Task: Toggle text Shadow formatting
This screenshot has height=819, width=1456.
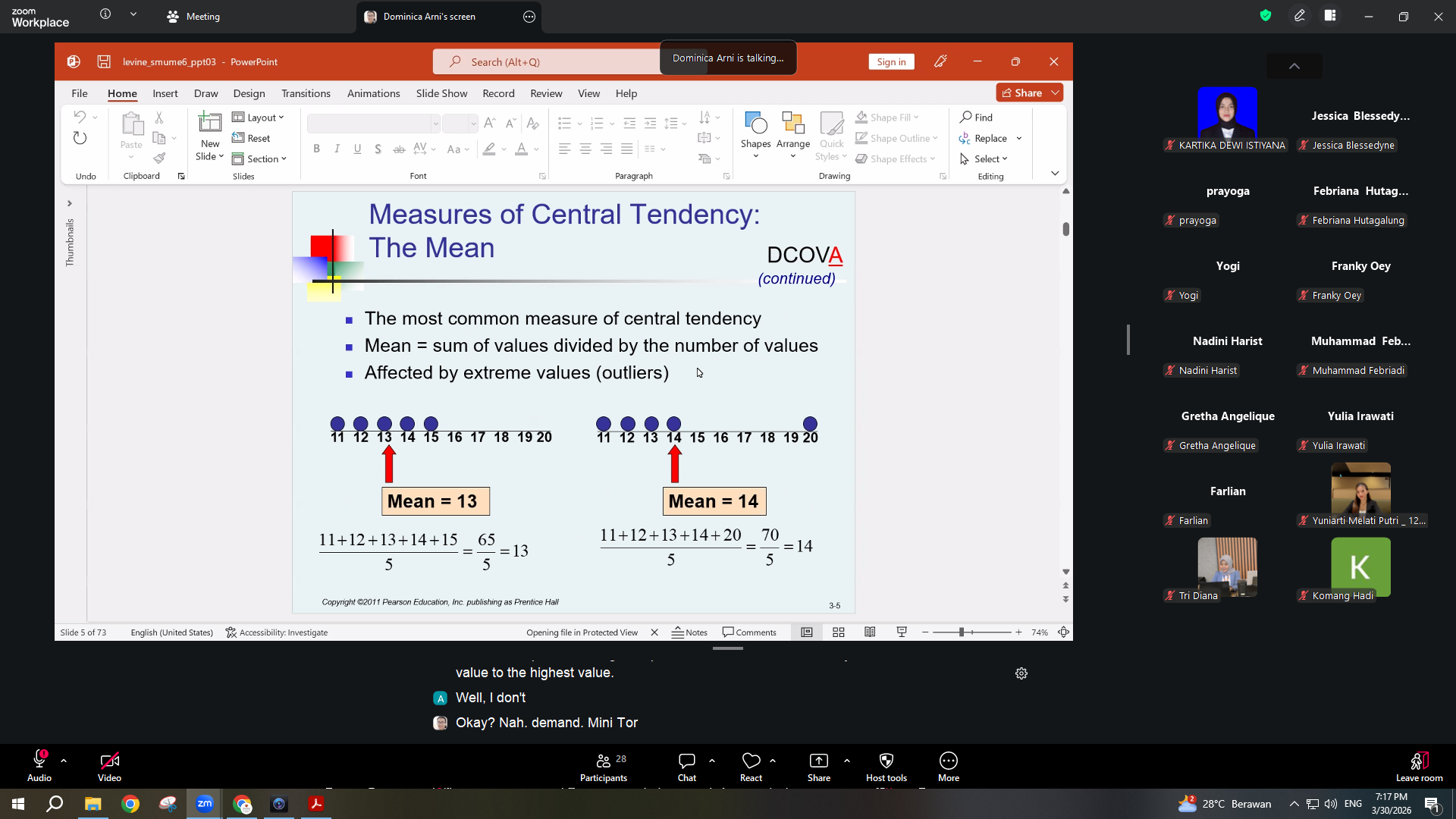Action: pos(378,149)
